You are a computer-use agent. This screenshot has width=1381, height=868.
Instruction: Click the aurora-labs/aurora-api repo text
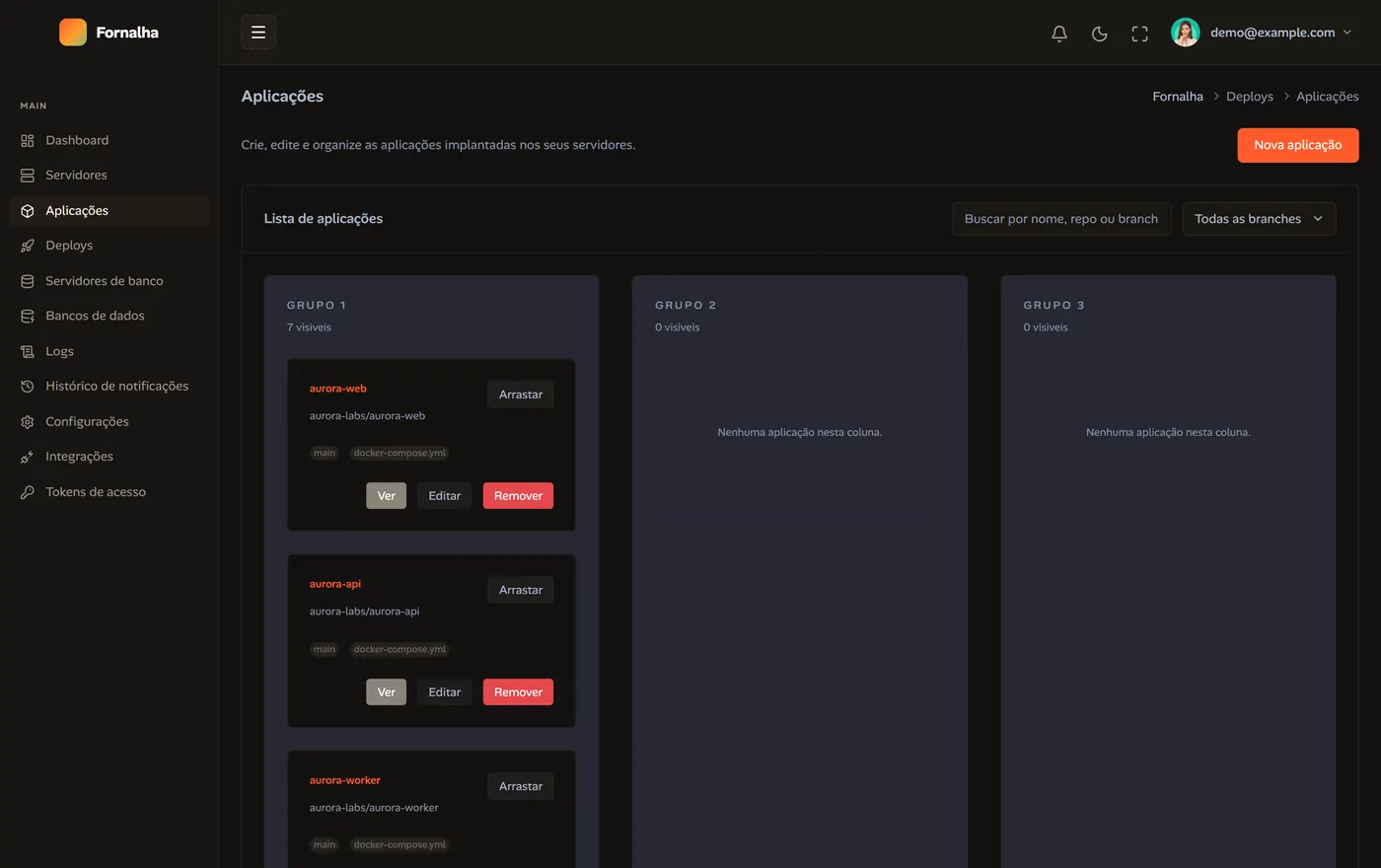tap(364, 612)
